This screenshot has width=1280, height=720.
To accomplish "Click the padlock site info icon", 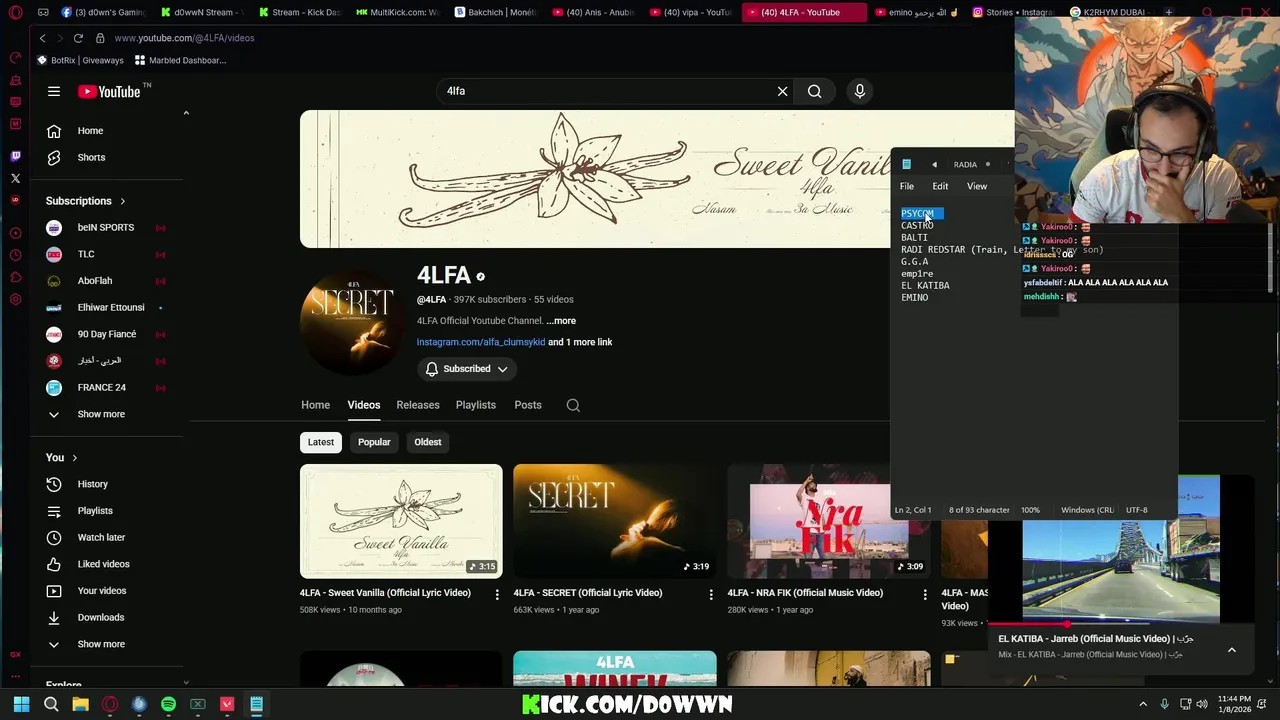I will click(100, 38).
